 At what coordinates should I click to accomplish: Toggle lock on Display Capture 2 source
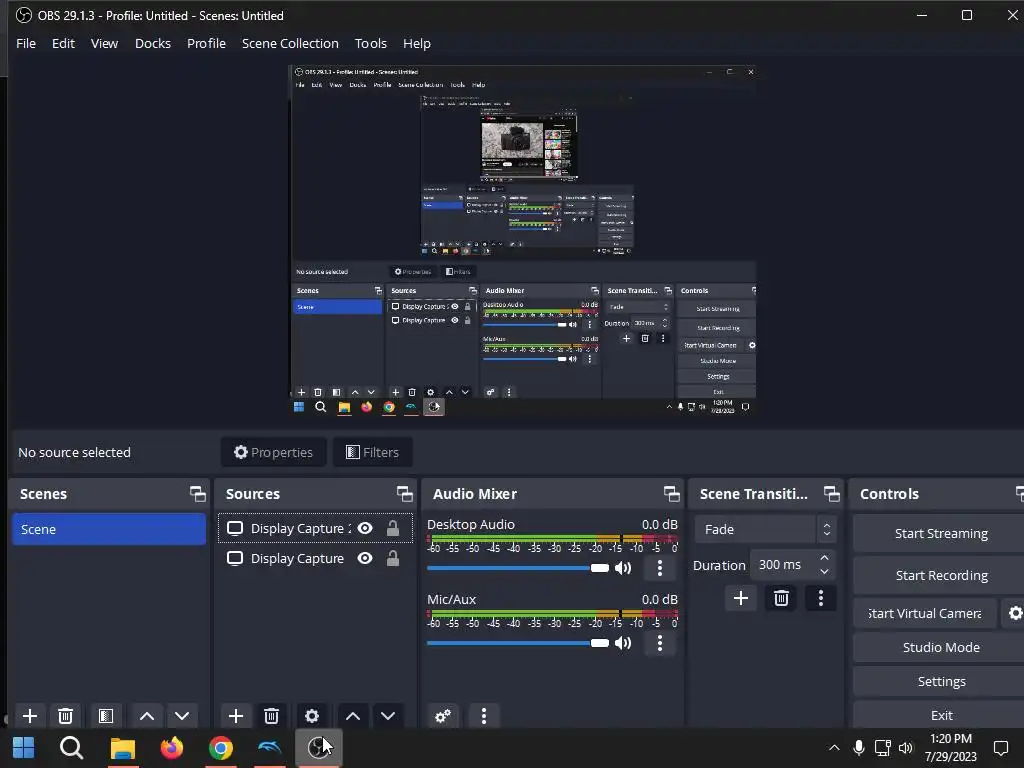point(392,528)
